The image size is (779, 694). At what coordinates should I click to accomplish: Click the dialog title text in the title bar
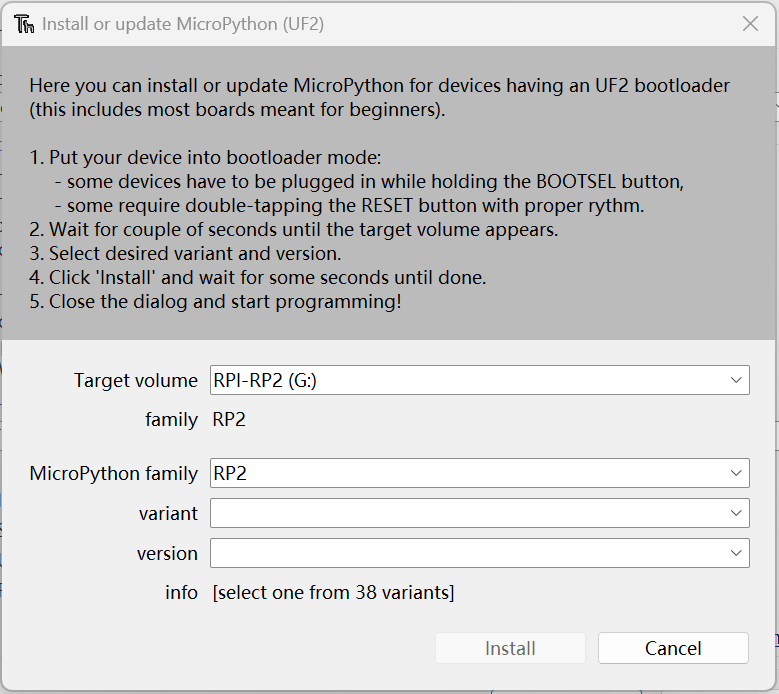pos(183,24)
